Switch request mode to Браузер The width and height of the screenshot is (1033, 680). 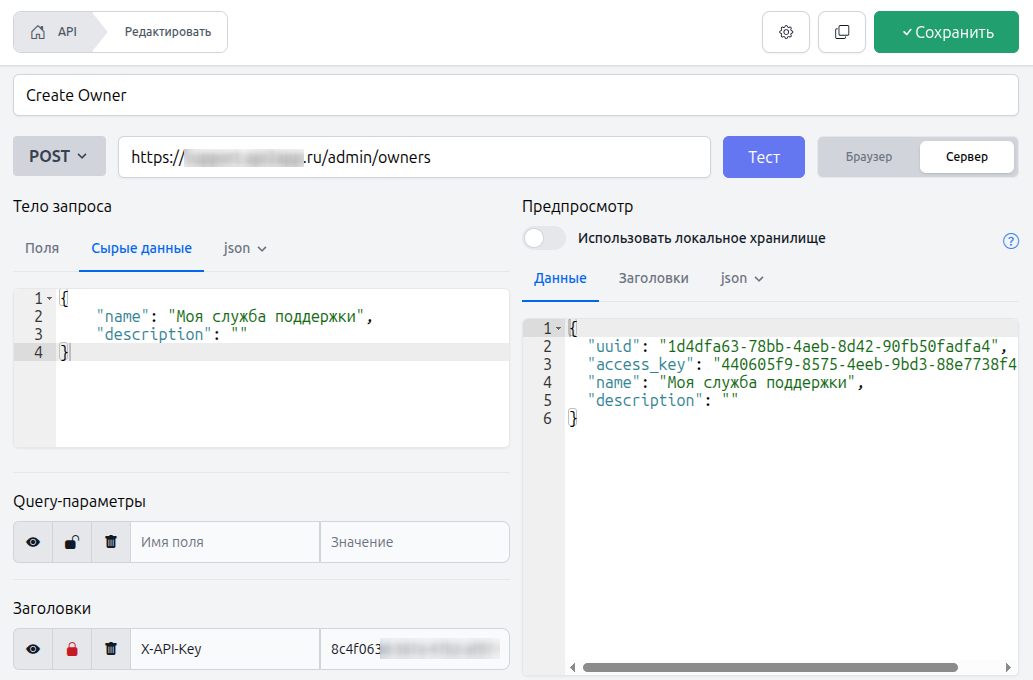tap(868, 157)
